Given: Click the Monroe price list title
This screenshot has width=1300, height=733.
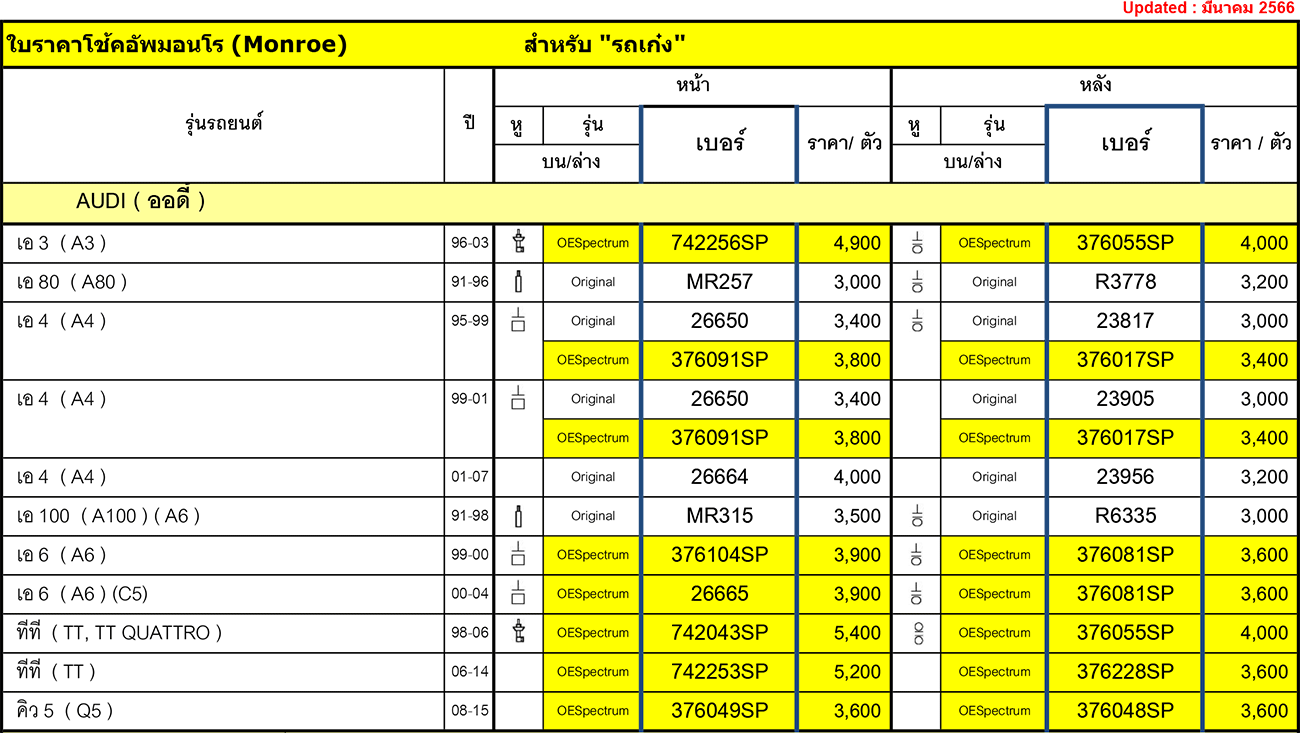Looking at the screenshot, I should pyautogui.click(x=177, y=45).
